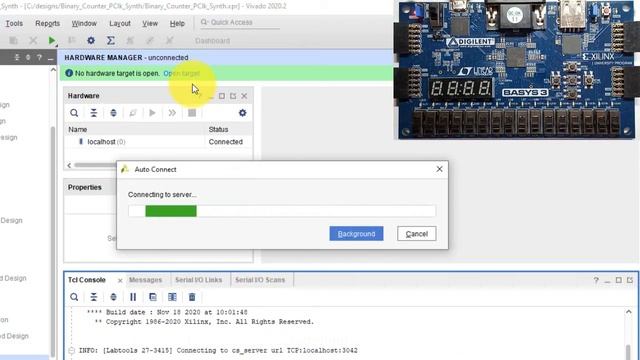The width and height of the screenshot is (640, 360).
Task: Click the sigma report toolbar icon
Action: 110,40
